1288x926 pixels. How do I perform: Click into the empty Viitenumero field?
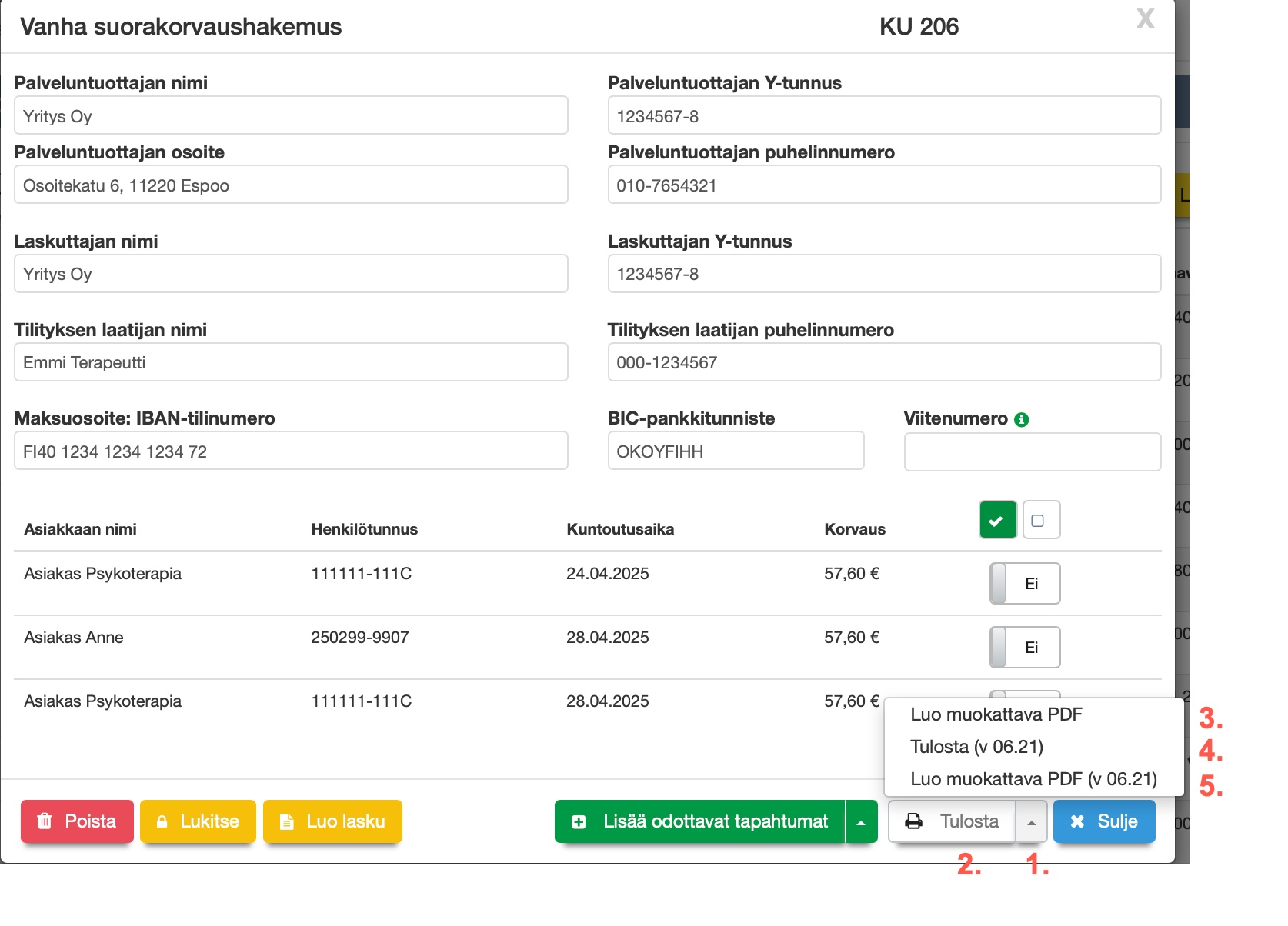[1032, 452]
